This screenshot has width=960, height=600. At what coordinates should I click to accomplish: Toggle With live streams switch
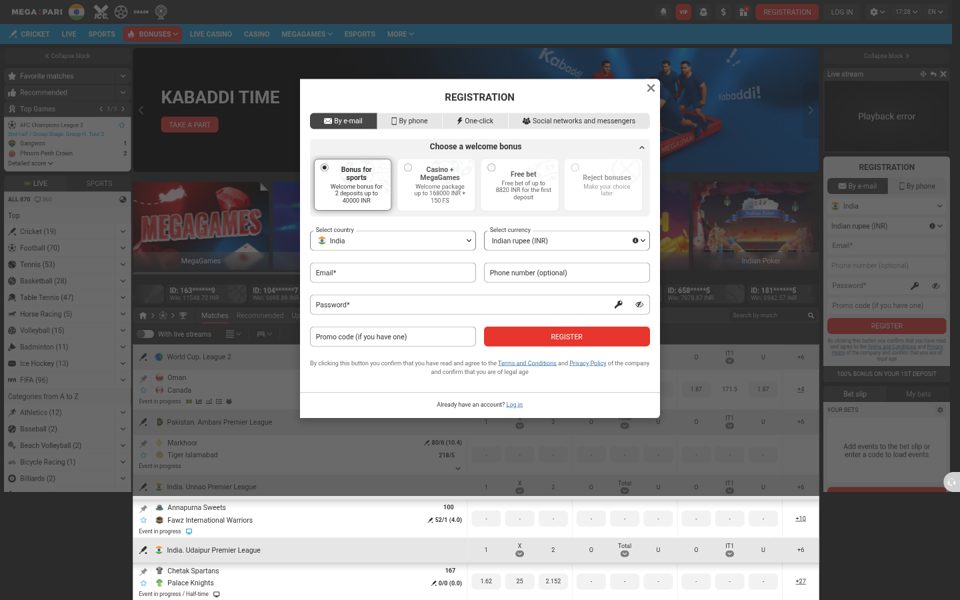tap(145, 334)
